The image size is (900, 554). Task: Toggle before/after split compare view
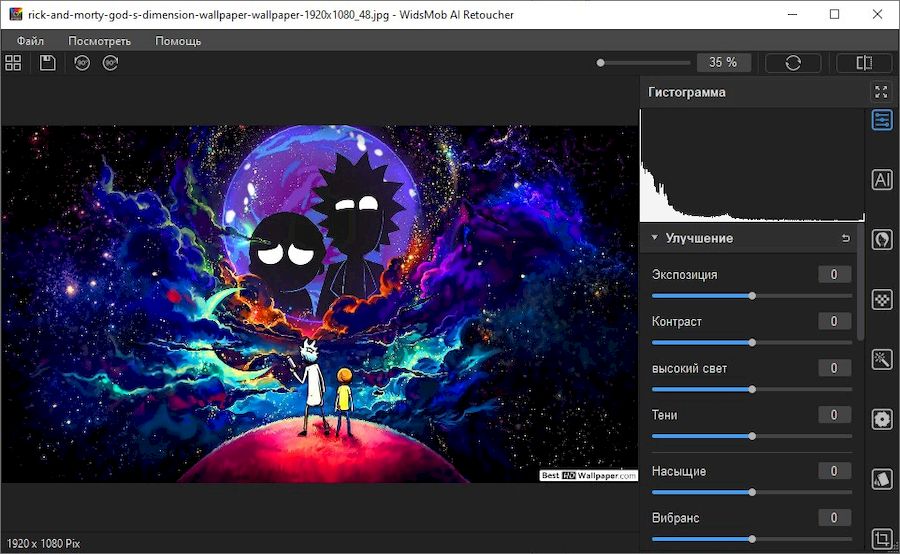click(x=864, y=63)
